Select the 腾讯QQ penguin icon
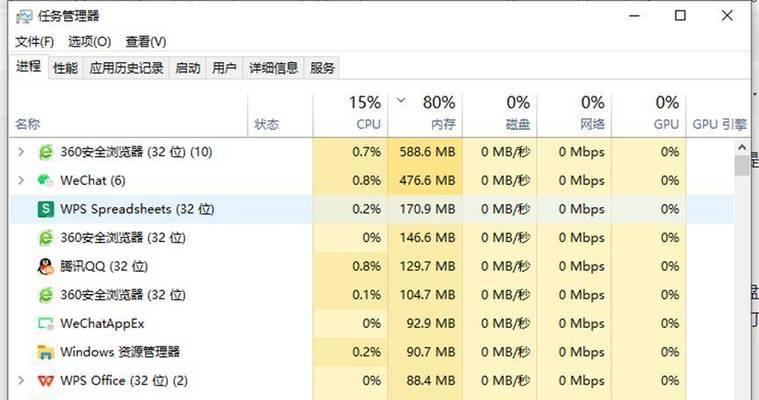 pos(46,266)
